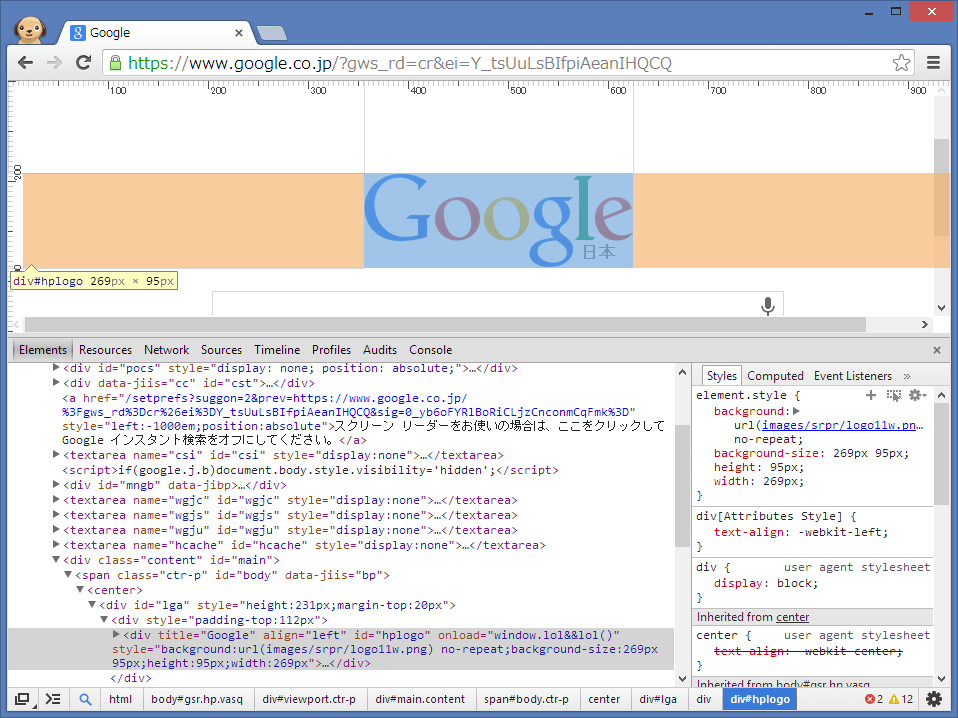Click the setprefs href link in DOM
The height and width of the screenshot is (718, 958).
[349, 405]
